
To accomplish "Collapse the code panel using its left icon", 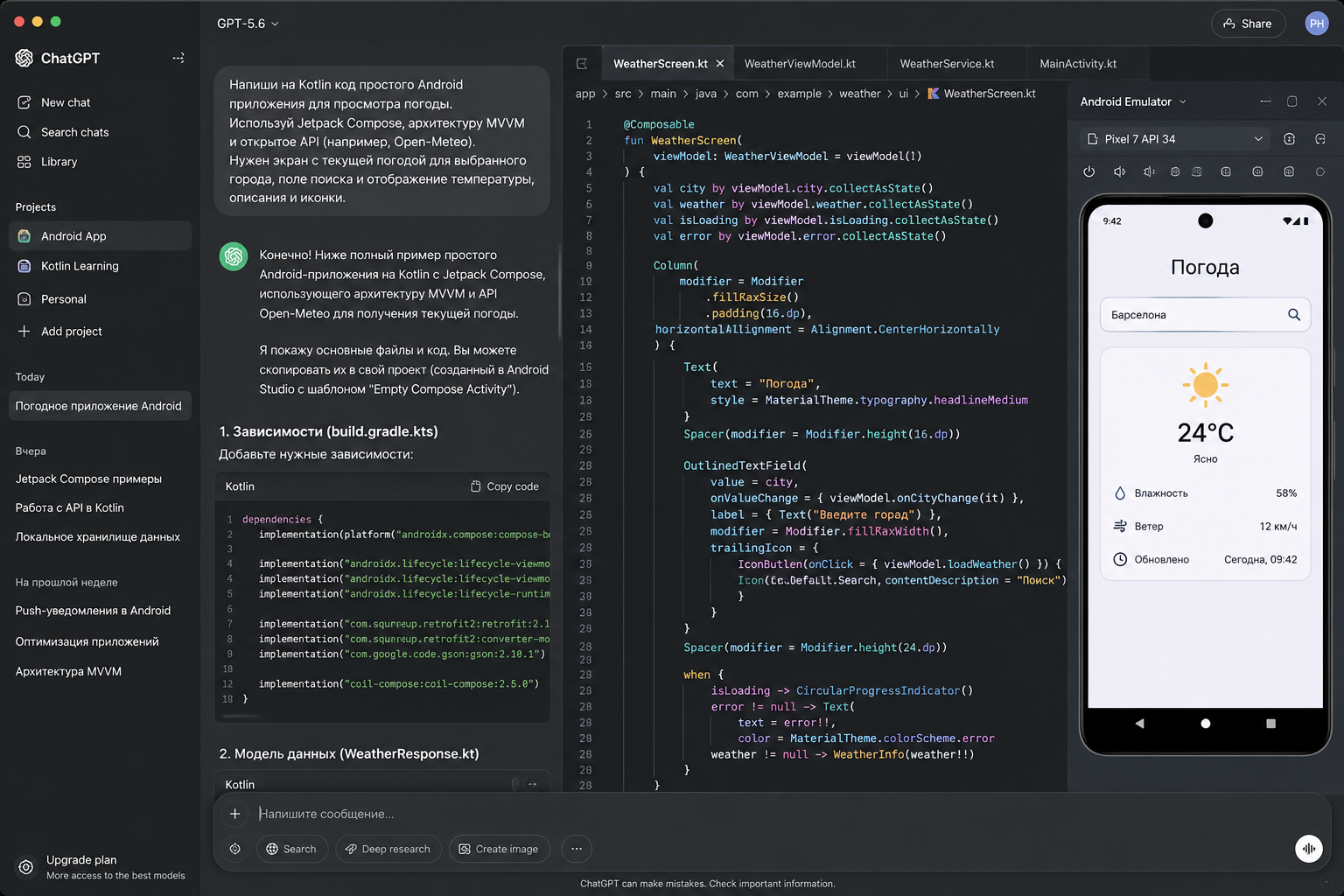I will coord(582,64).
